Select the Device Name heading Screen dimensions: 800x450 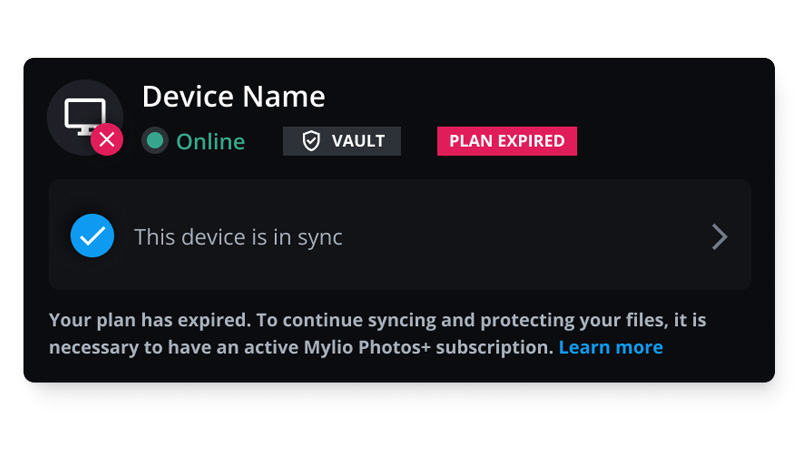(x=233, y=96)
